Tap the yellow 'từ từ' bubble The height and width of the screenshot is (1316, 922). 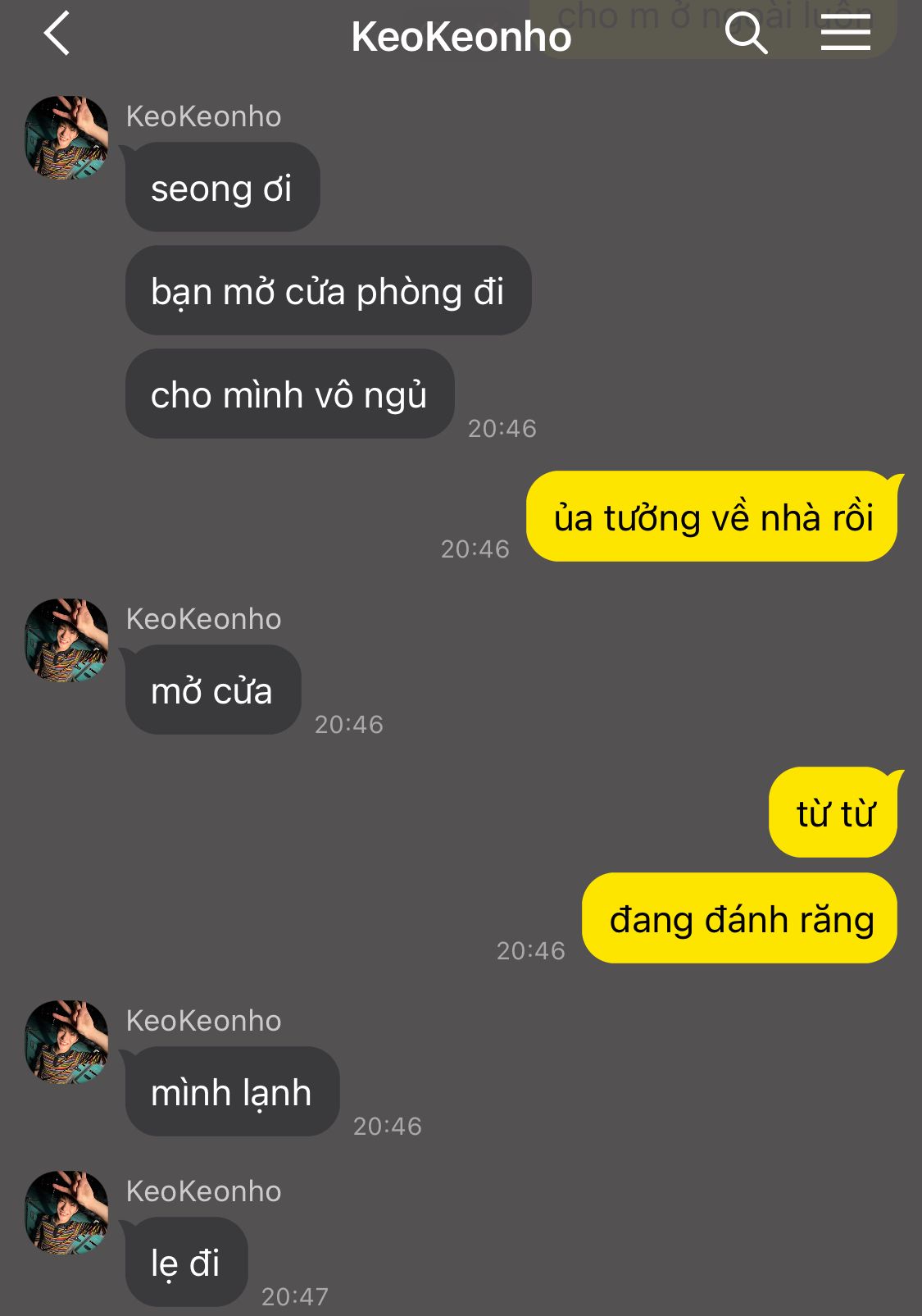833,813
